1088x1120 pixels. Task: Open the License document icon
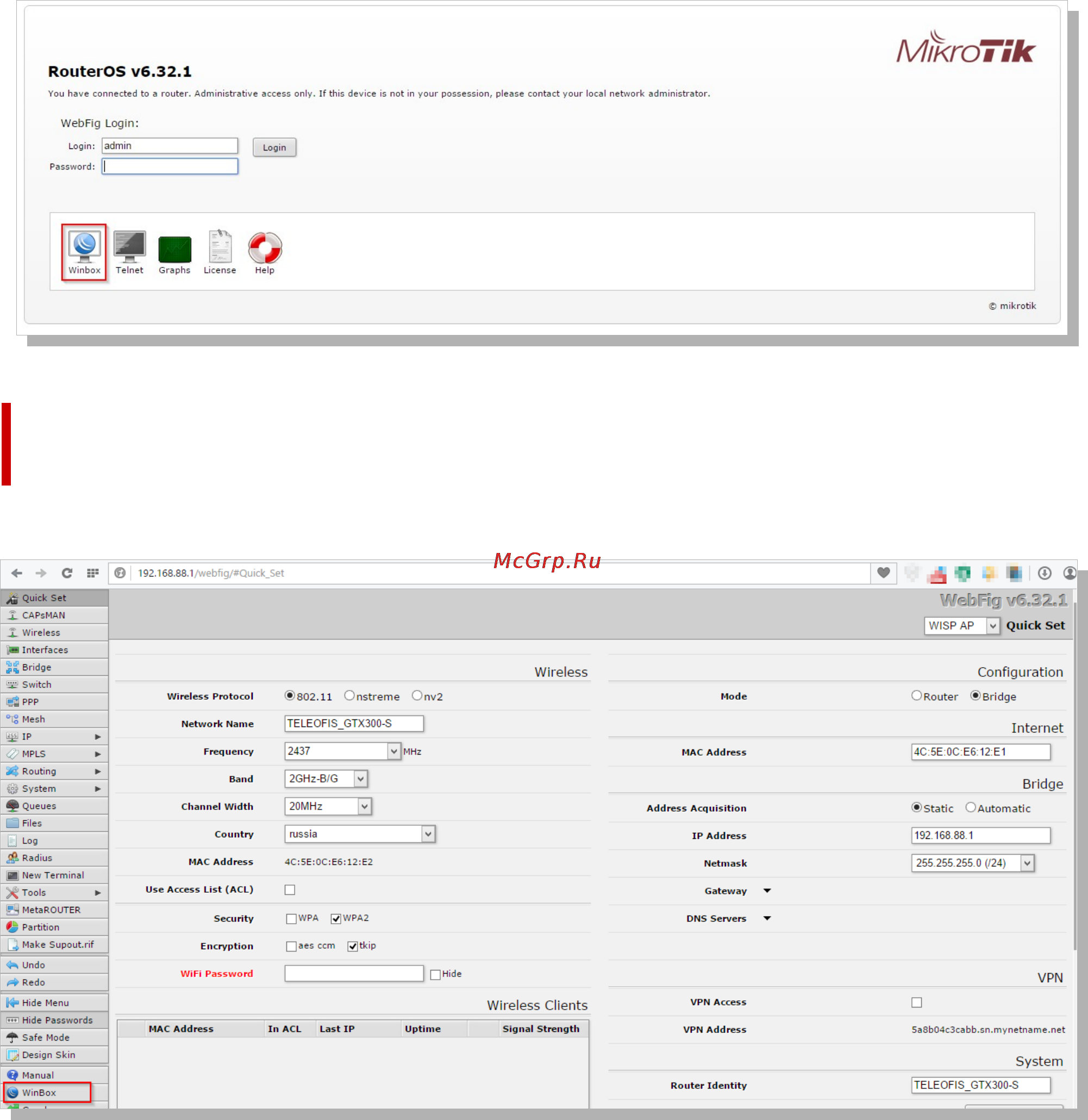[x=220, y=252]
